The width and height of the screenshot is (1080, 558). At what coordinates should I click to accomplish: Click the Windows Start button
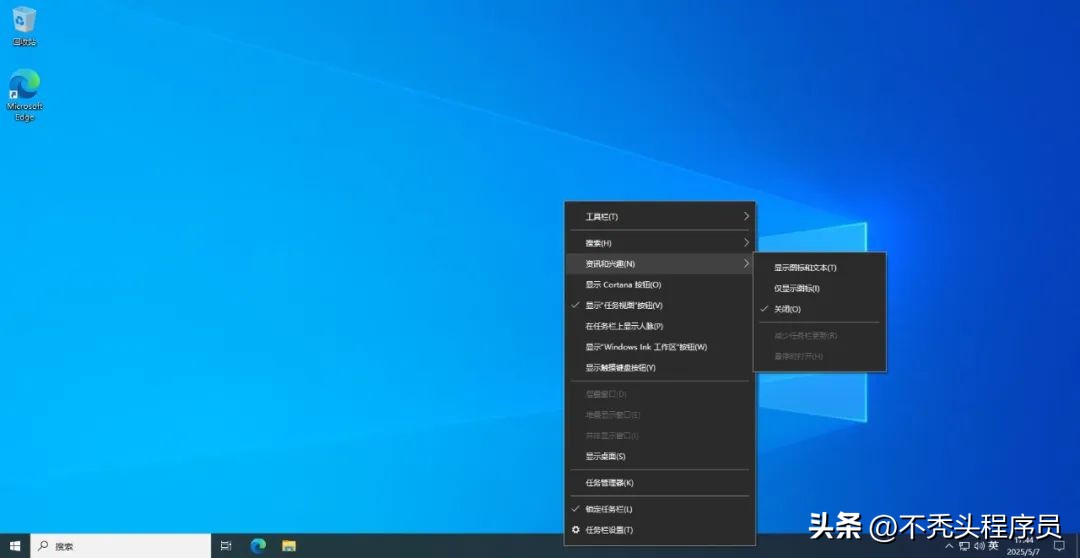coord(15,546)
